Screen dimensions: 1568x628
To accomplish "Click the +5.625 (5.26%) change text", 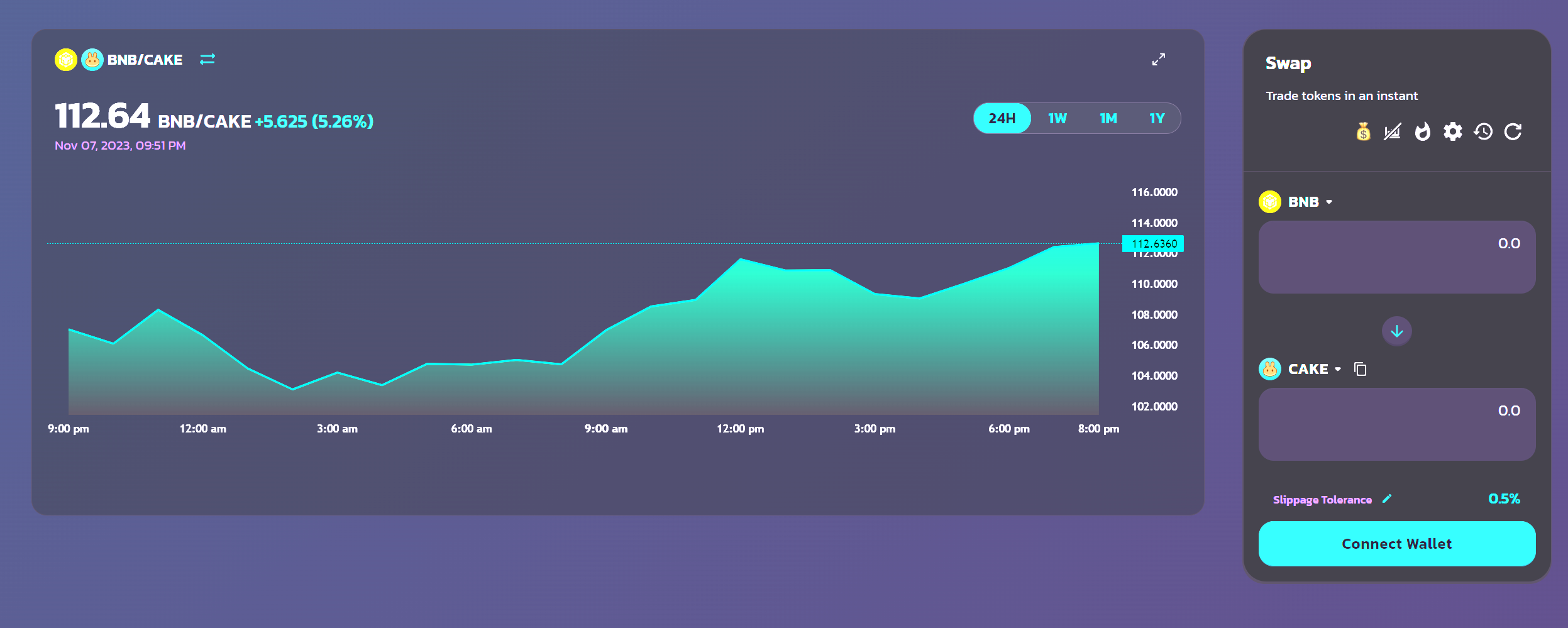I will coord(314,121).
